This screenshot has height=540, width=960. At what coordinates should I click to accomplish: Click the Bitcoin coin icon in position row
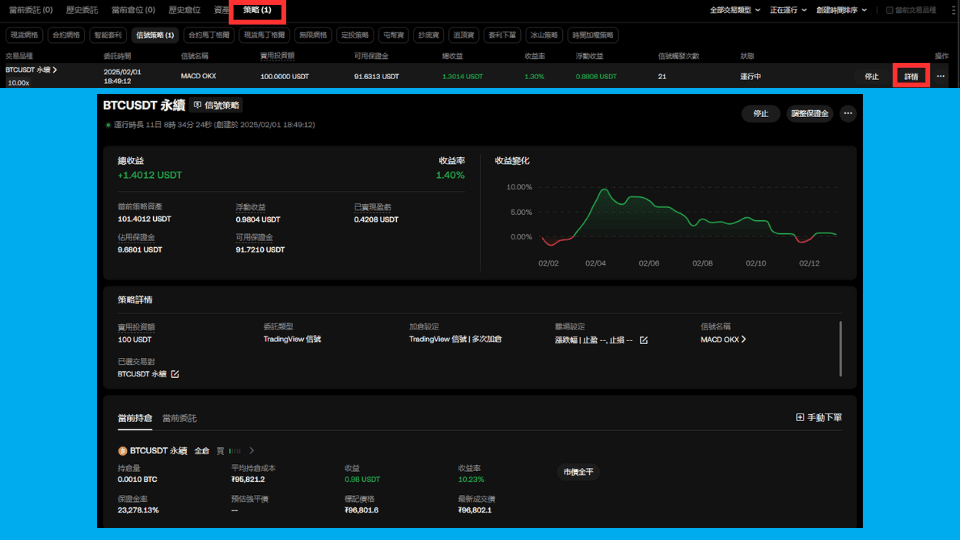click(122, 451)
